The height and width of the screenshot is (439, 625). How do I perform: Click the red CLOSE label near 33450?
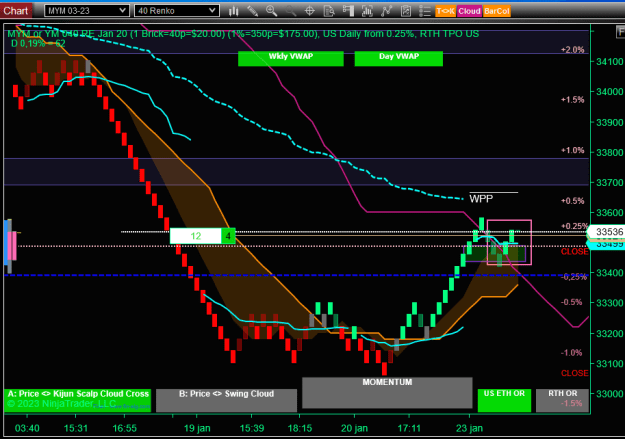click(x=574, y=252)
